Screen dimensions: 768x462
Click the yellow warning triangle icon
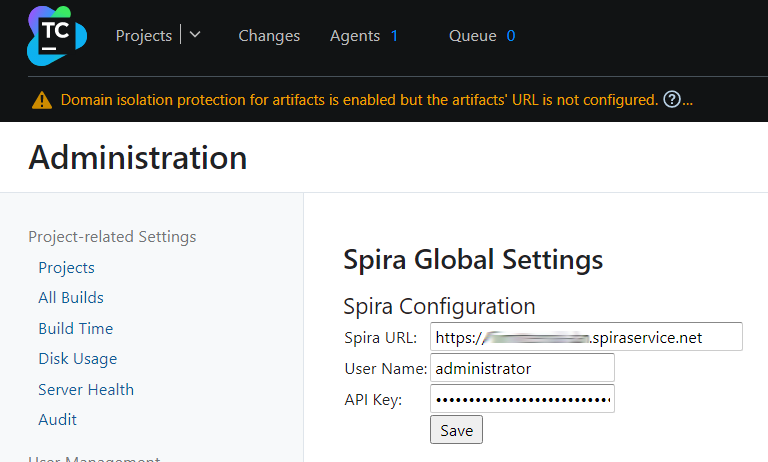tap(42, 100)
